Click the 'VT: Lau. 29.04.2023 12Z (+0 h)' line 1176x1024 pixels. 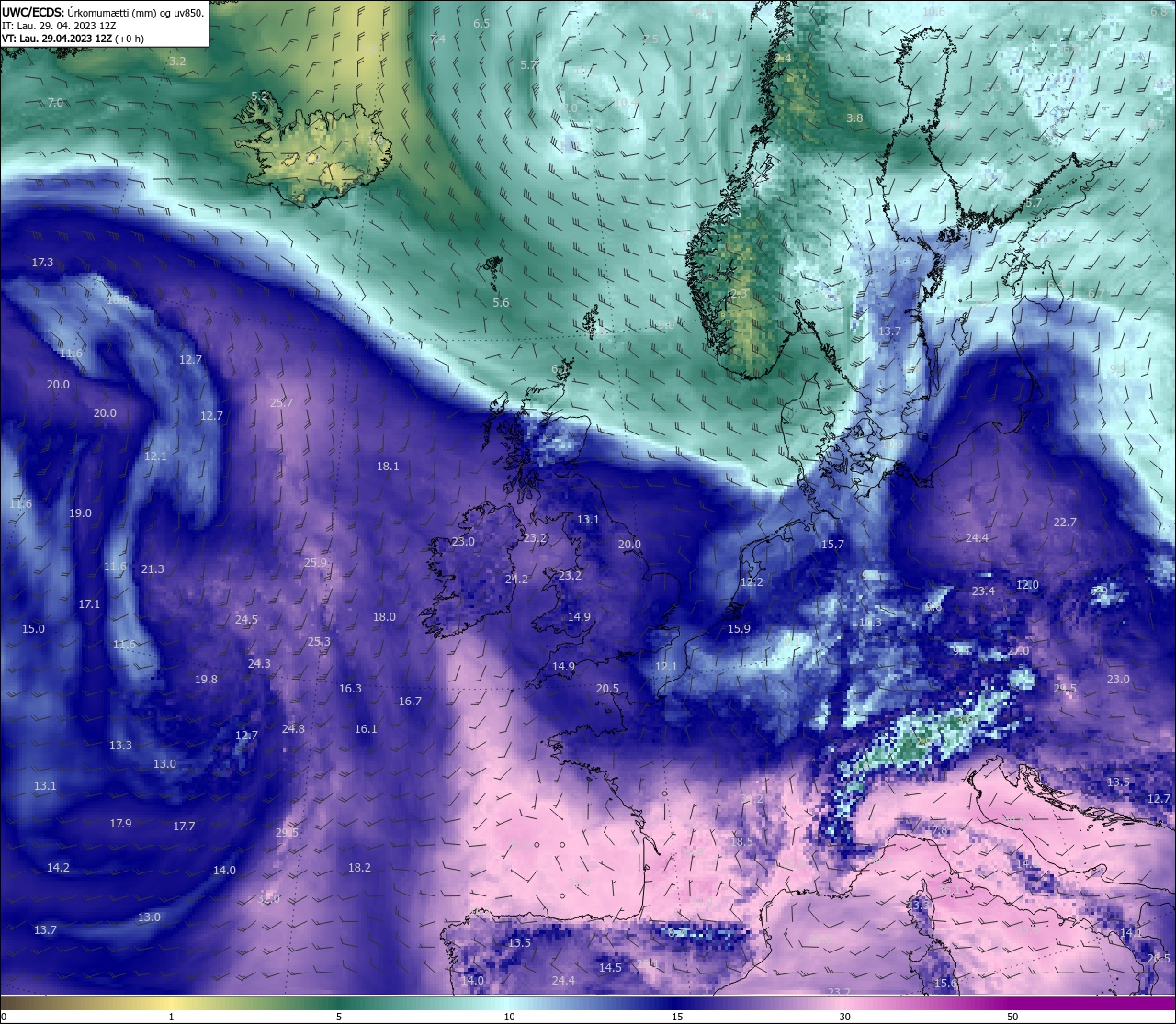pyautogui.click(x=73, y=39)
